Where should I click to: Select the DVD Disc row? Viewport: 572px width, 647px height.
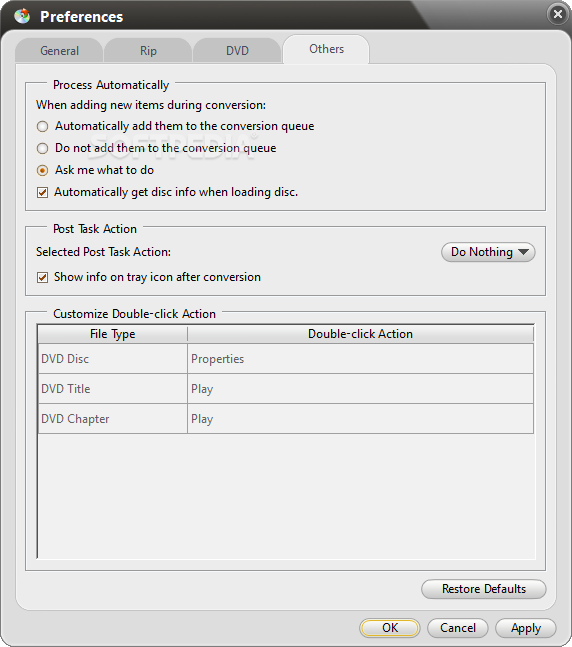click(286, 359)
